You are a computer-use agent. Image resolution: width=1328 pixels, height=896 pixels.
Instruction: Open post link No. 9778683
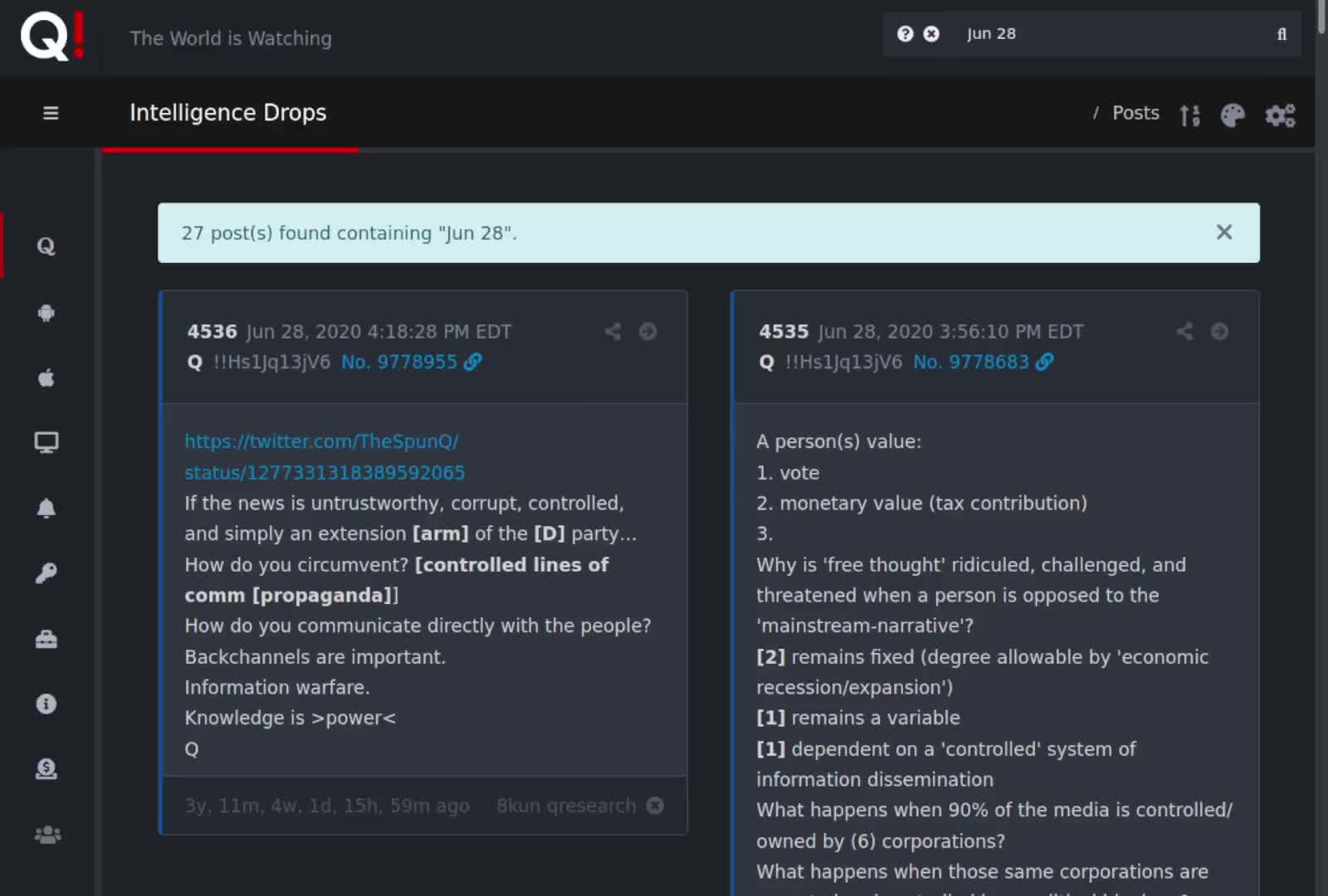(x=971, y=362)
